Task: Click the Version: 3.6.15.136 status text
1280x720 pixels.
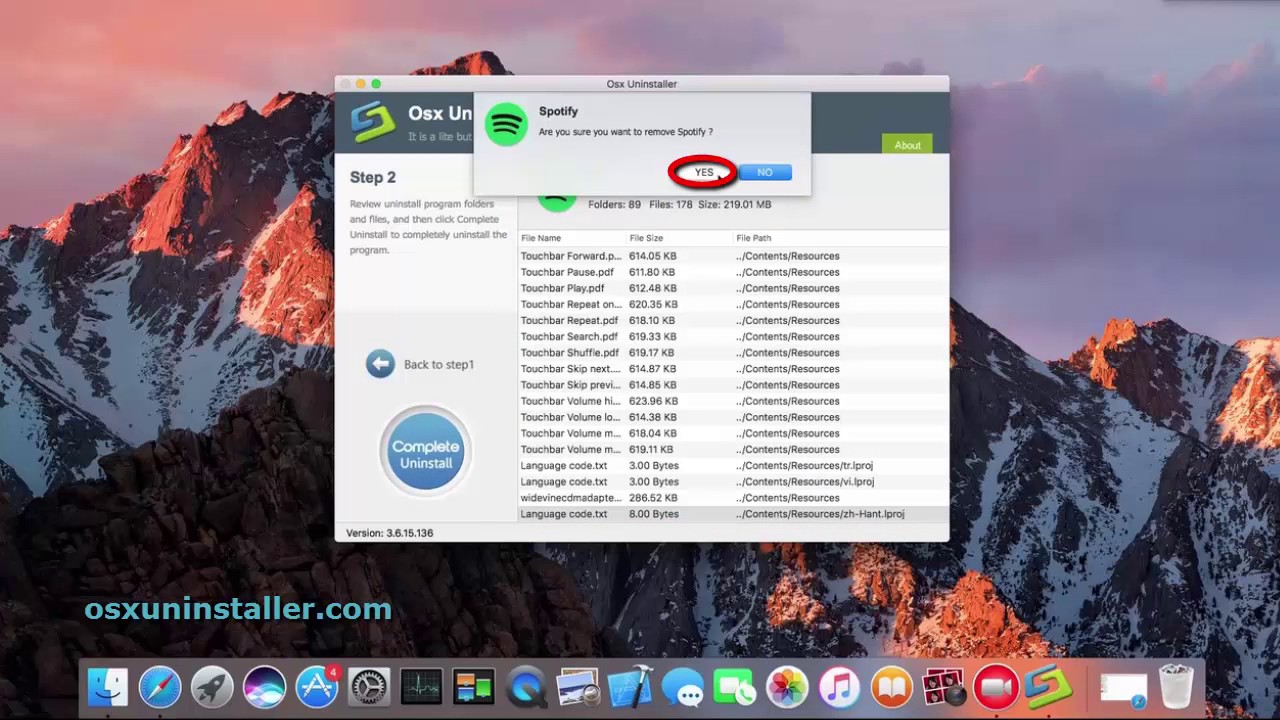Action: click(x=389, y=533)
